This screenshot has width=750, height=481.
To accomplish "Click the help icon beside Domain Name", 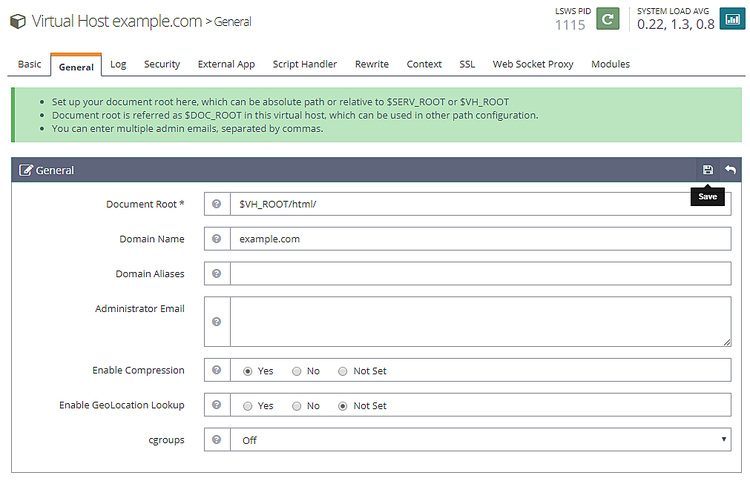I will coord(216,239).
